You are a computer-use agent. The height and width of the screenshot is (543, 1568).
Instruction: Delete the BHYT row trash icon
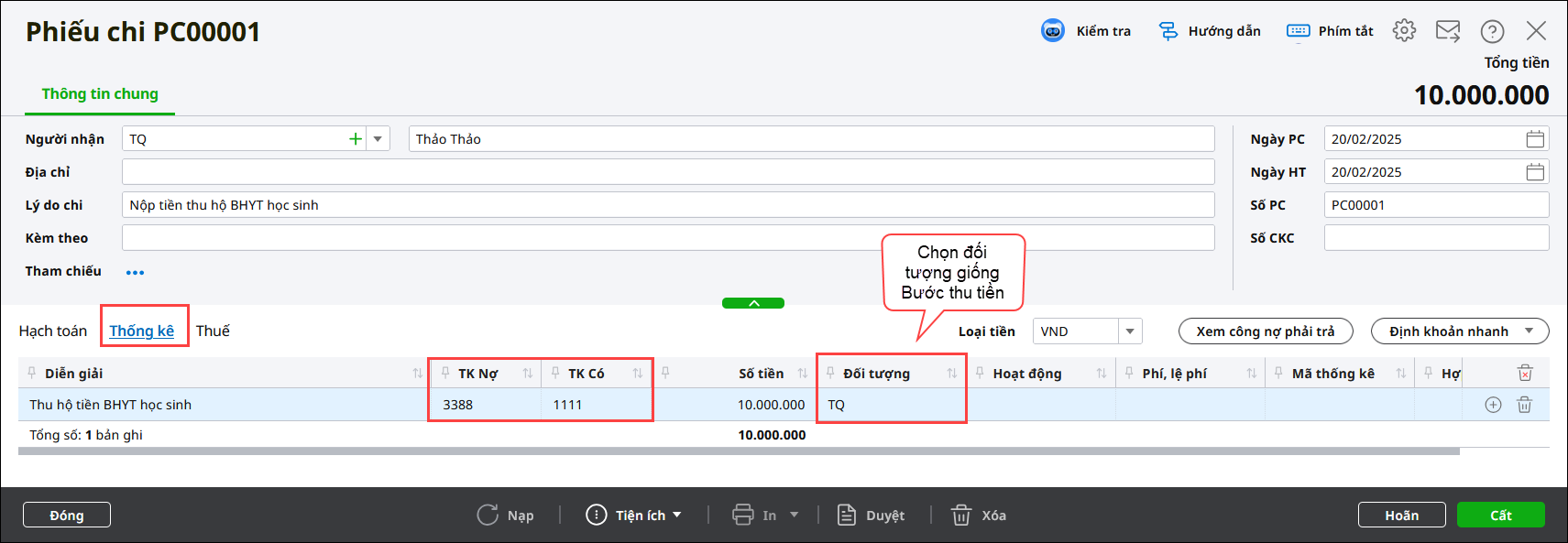[x=1525, y=405]
